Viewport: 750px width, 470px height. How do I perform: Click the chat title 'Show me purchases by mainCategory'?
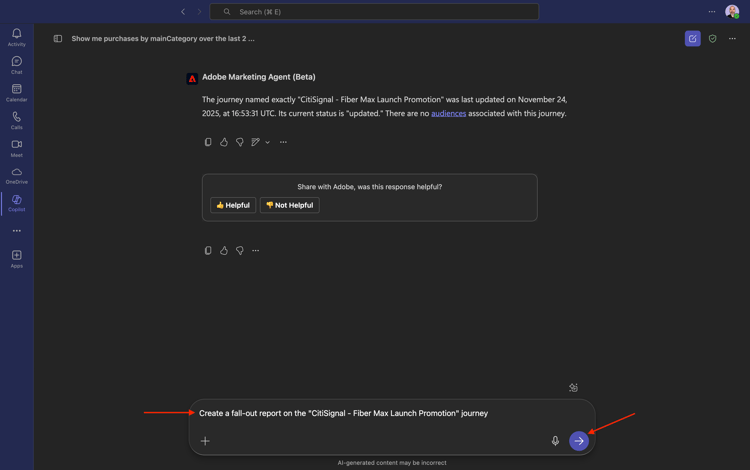[163, 39]
